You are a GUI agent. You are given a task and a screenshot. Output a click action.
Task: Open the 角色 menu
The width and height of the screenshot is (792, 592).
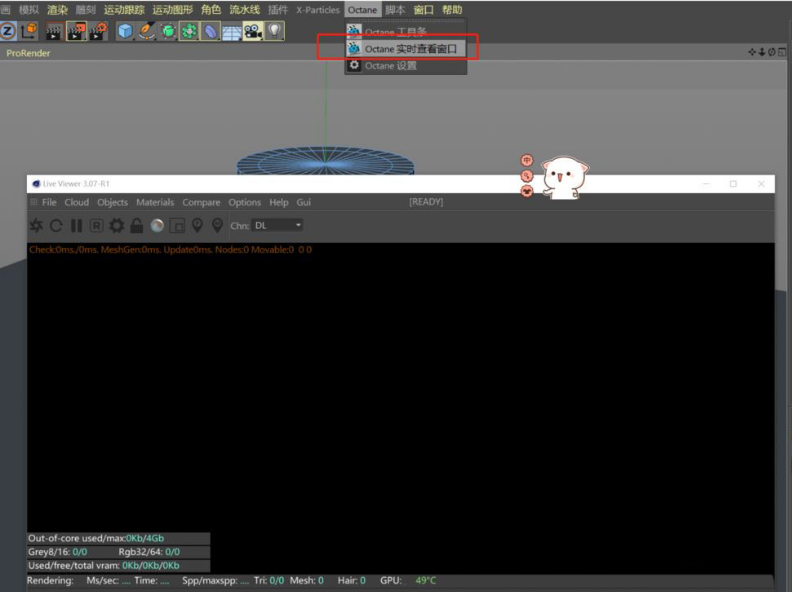[211, 10]
